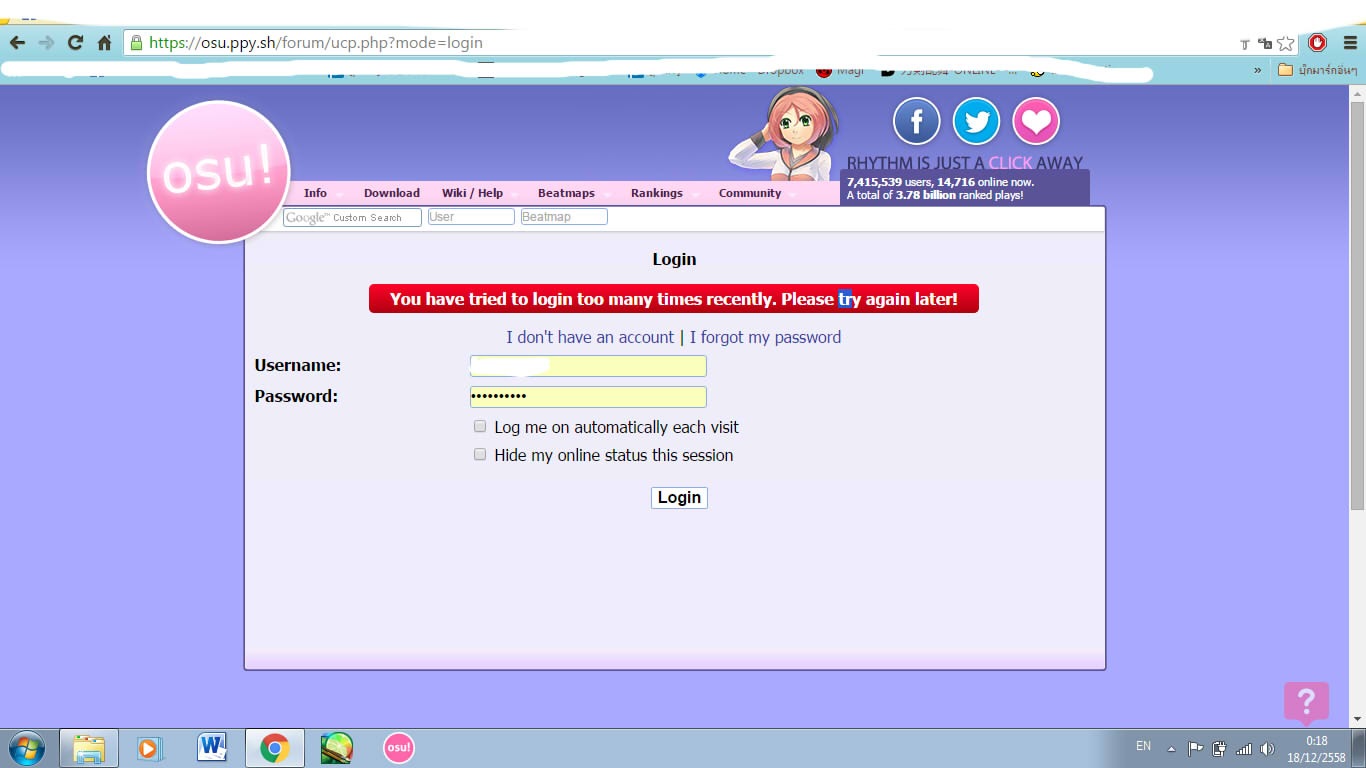Click the Username input field

(588, 366)
